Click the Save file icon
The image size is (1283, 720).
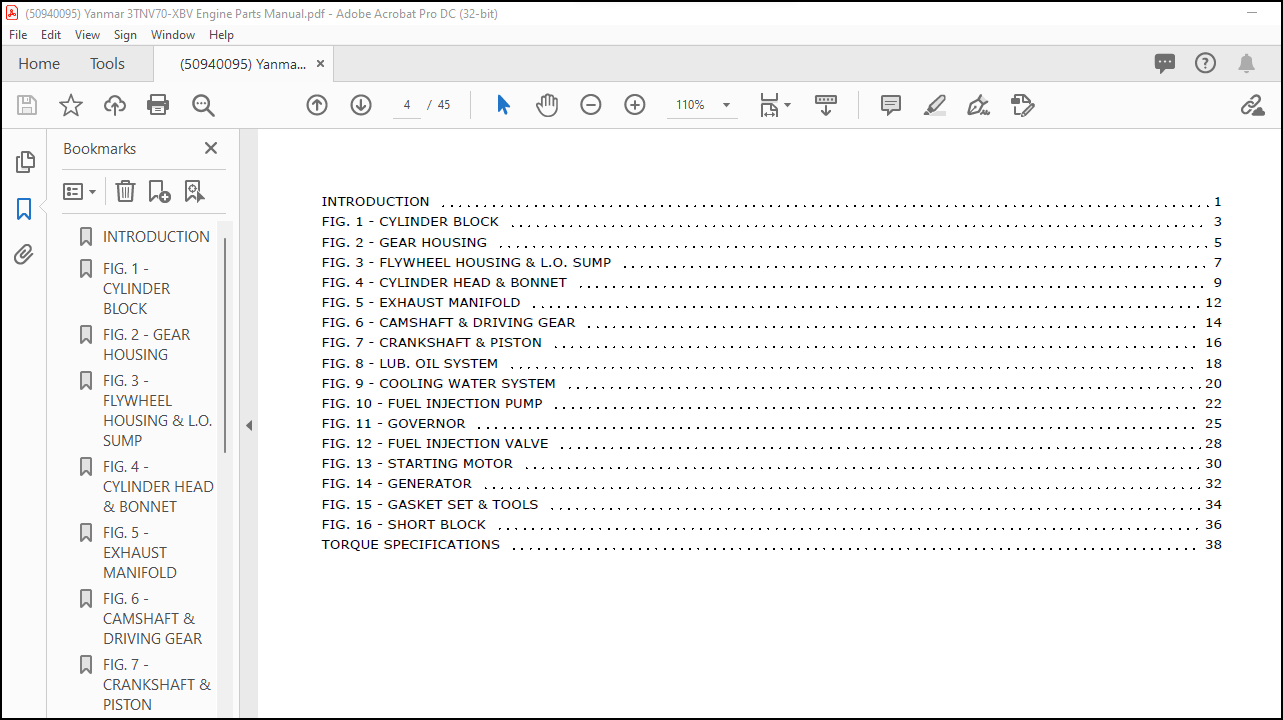27,105
